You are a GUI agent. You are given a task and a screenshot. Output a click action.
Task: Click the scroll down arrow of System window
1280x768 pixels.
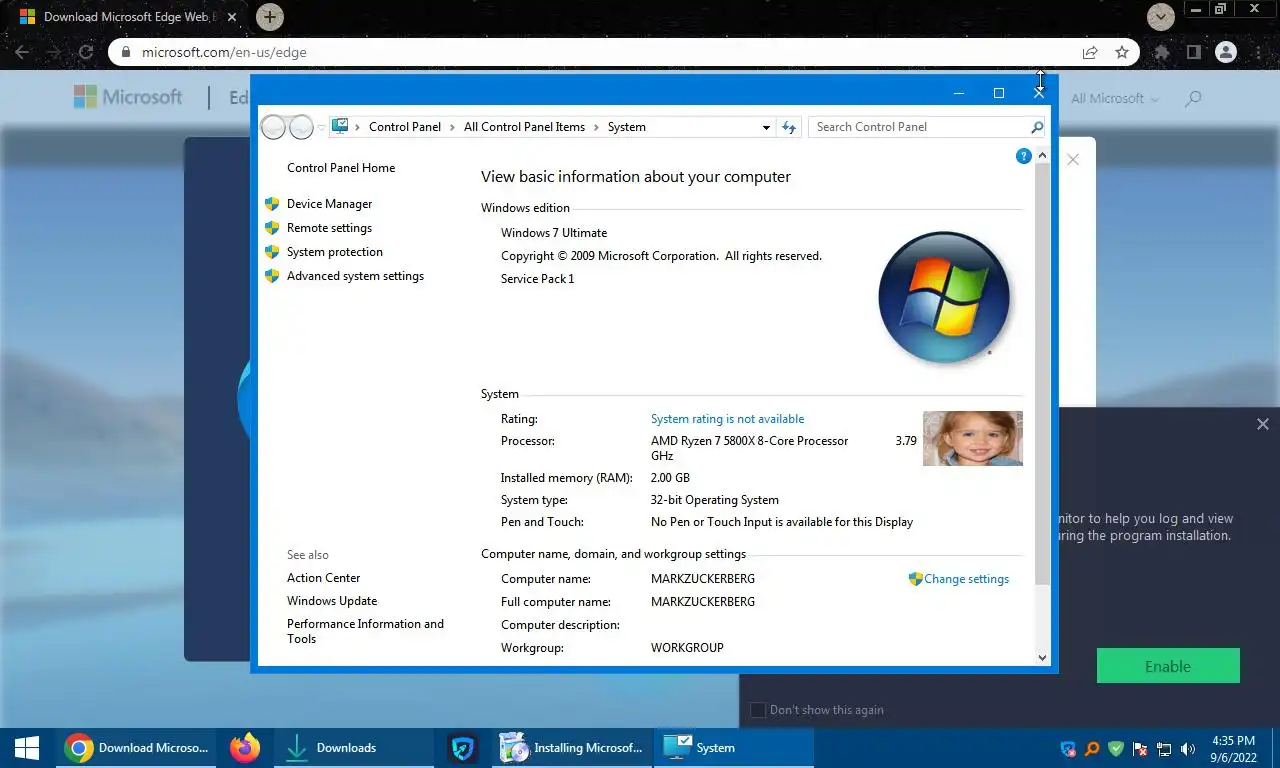pos(1042,657)
